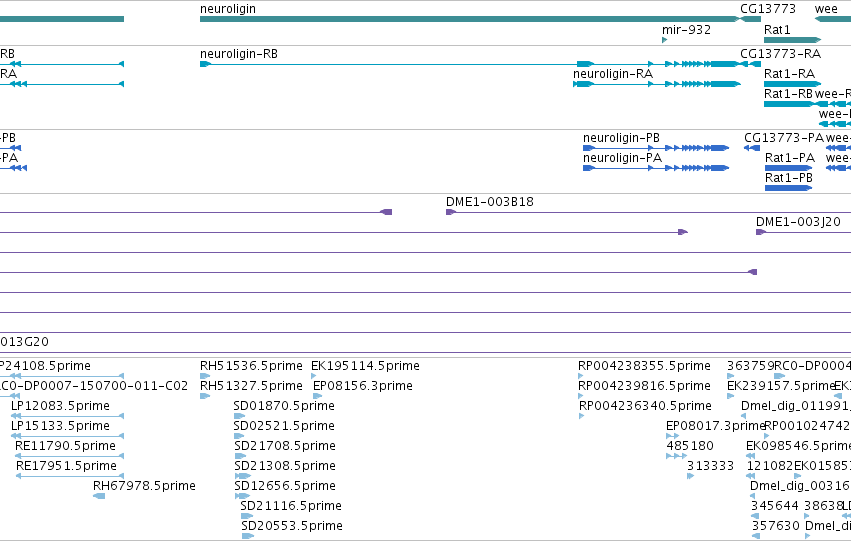Open the 313333 feature label
851x541 pixels.
pos(710,466)
